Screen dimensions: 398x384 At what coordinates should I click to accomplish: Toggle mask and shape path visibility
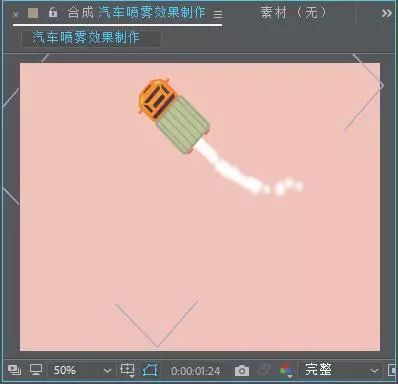(150, 370)
